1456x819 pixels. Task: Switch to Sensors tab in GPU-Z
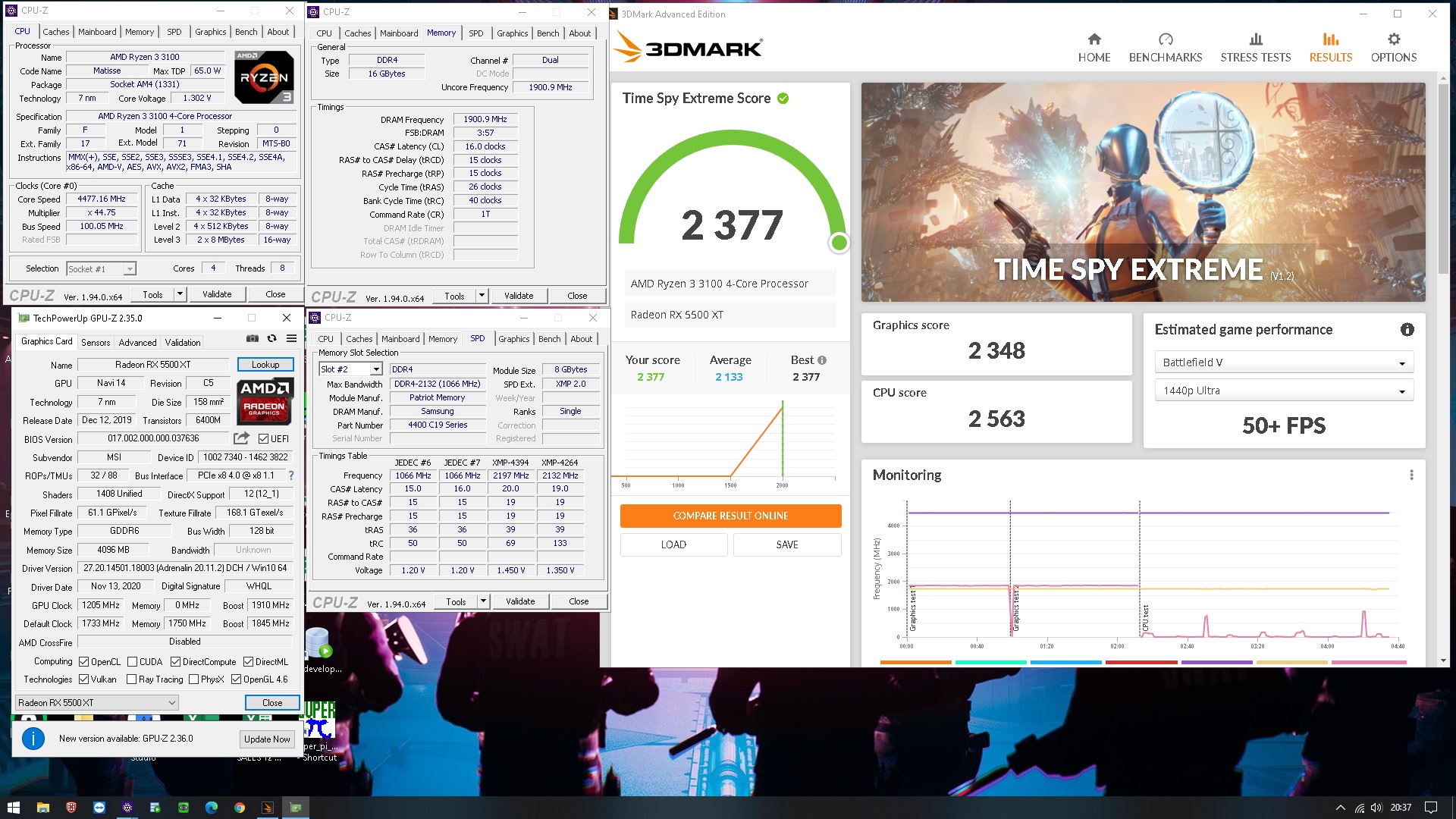[96, 342]
